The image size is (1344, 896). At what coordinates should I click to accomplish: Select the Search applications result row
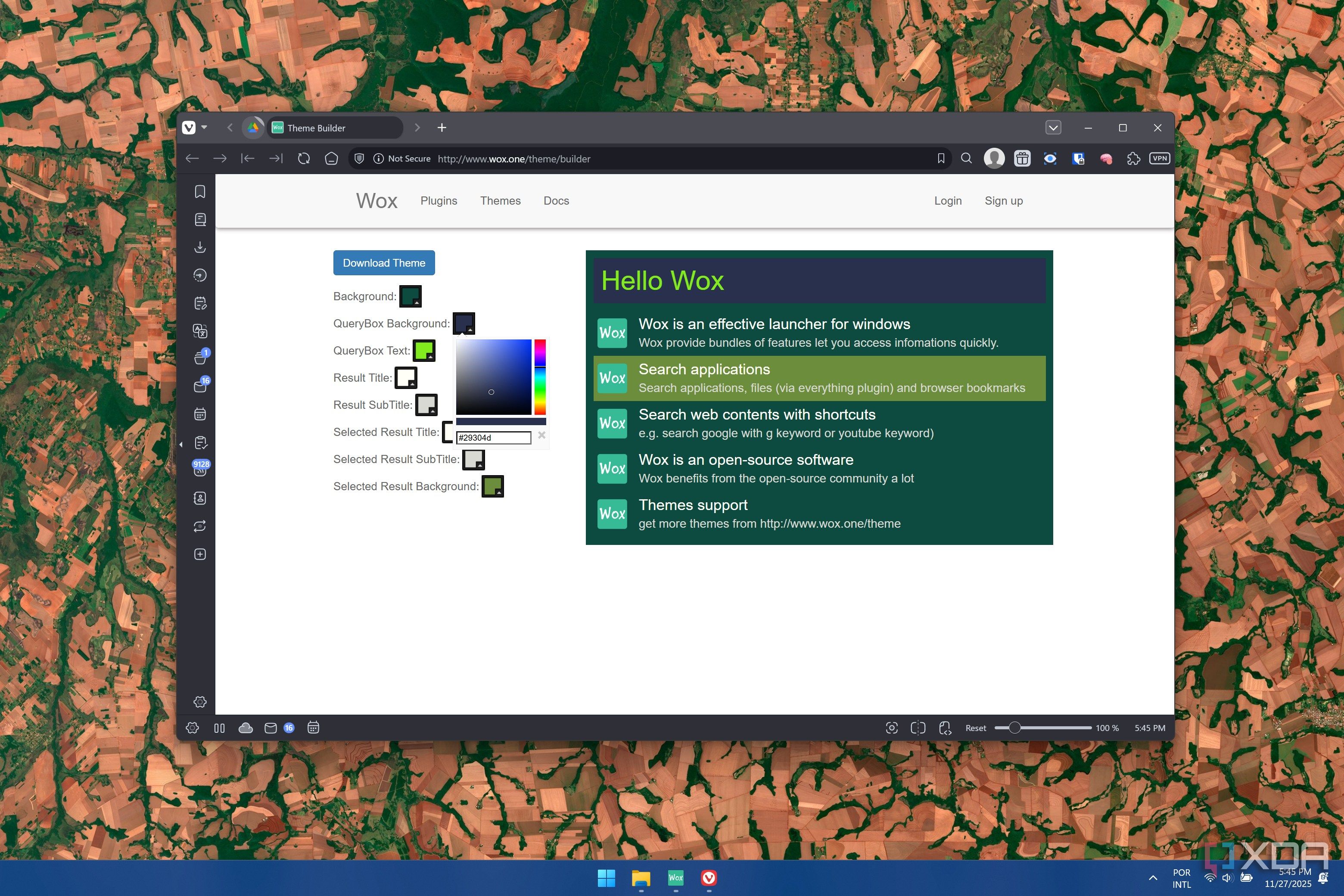click(819, 378)
